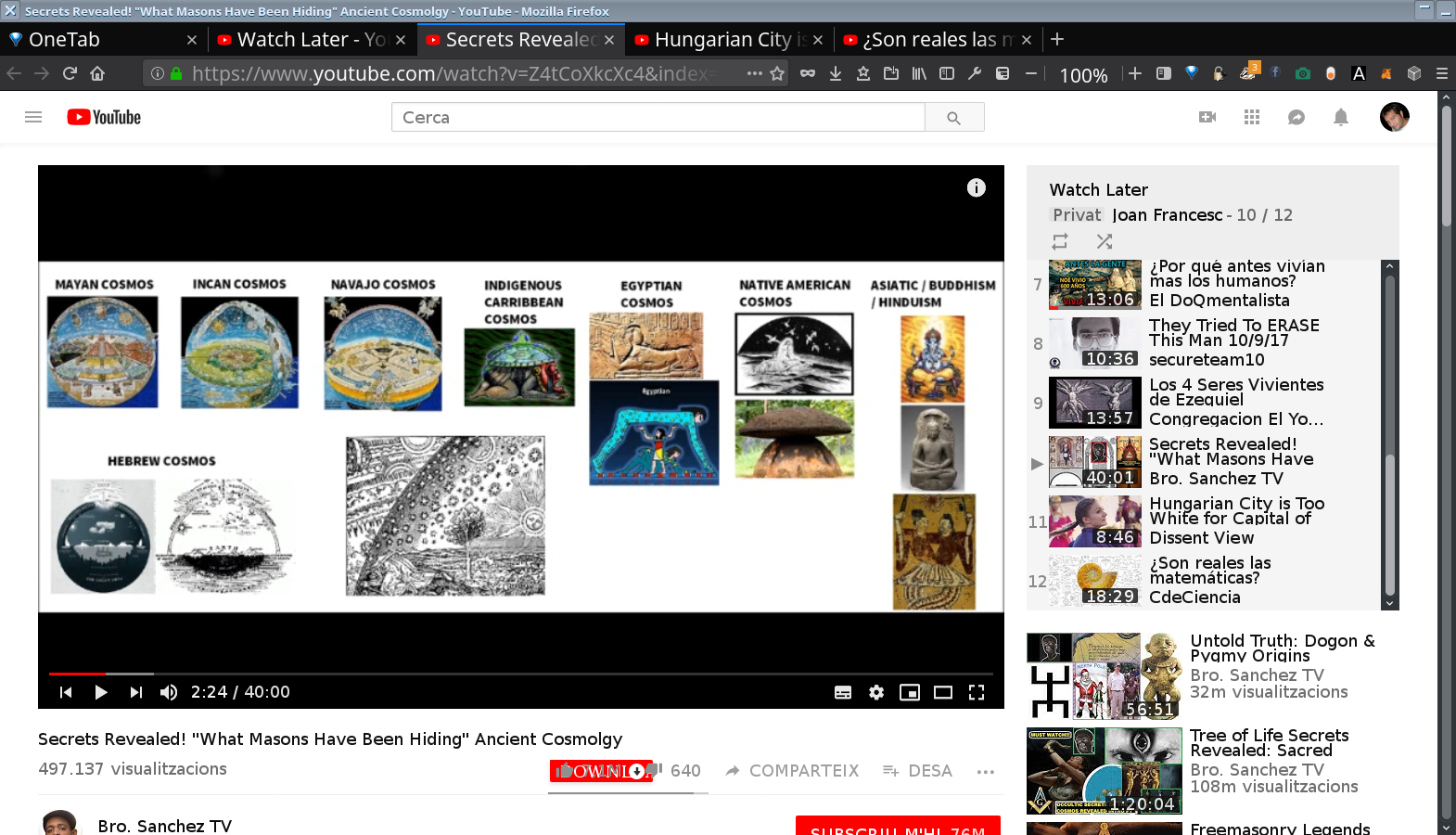This screenshot has height=835, width=1456.
Task: Open Firefox library icon
Action: 919,73
